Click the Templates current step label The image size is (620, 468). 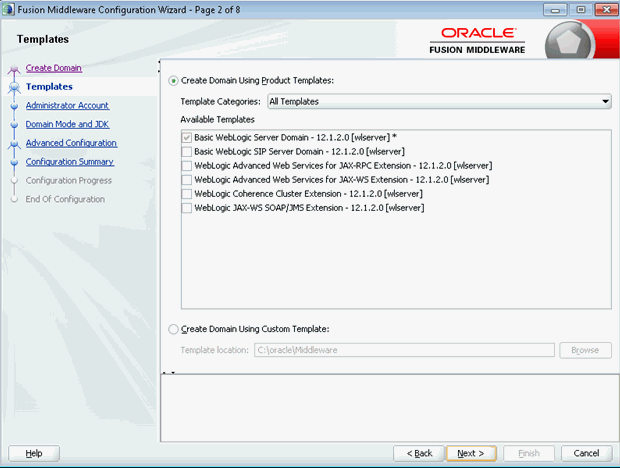click(49, 87)
